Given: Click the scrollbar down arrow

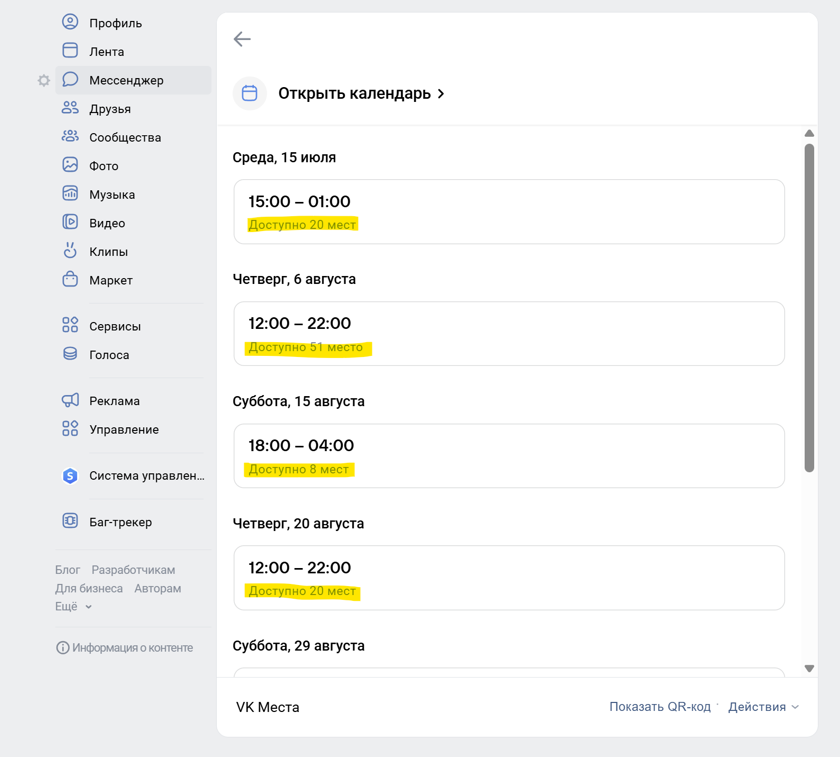Looking at the screenshot, I should [809, 668].
